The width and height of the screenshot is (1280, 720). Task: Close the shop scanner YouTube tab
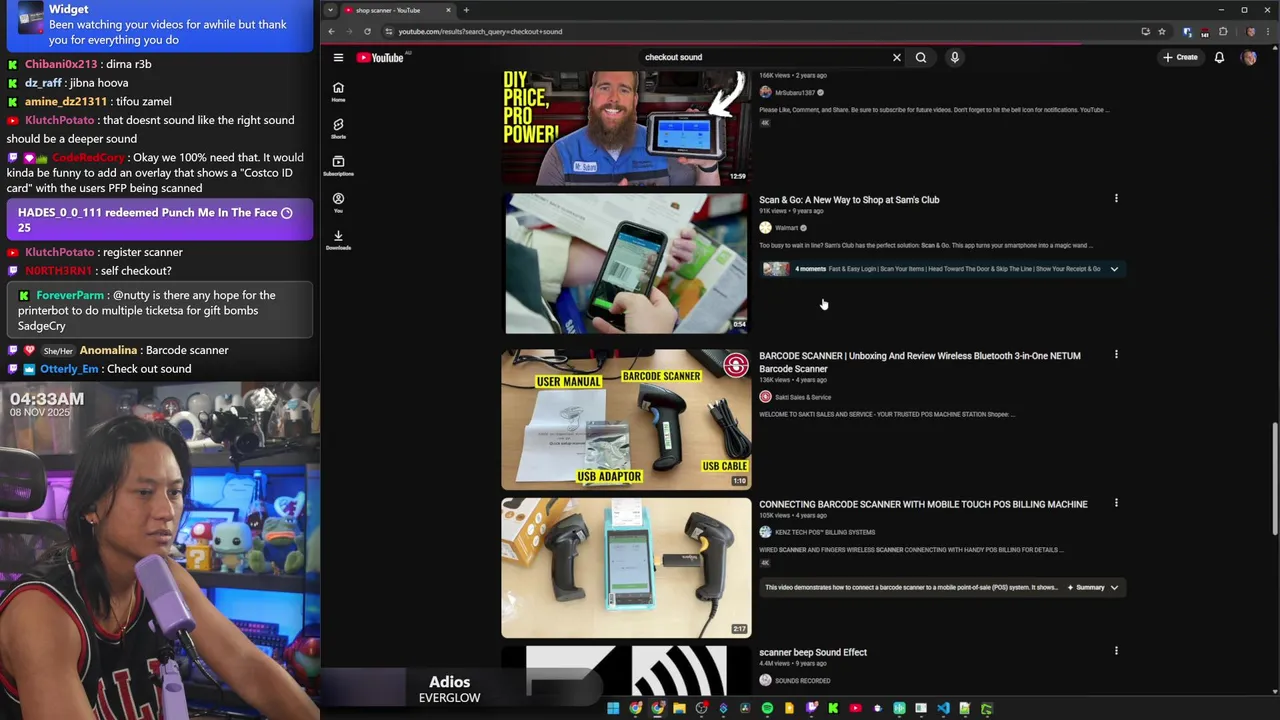[448, 10]
